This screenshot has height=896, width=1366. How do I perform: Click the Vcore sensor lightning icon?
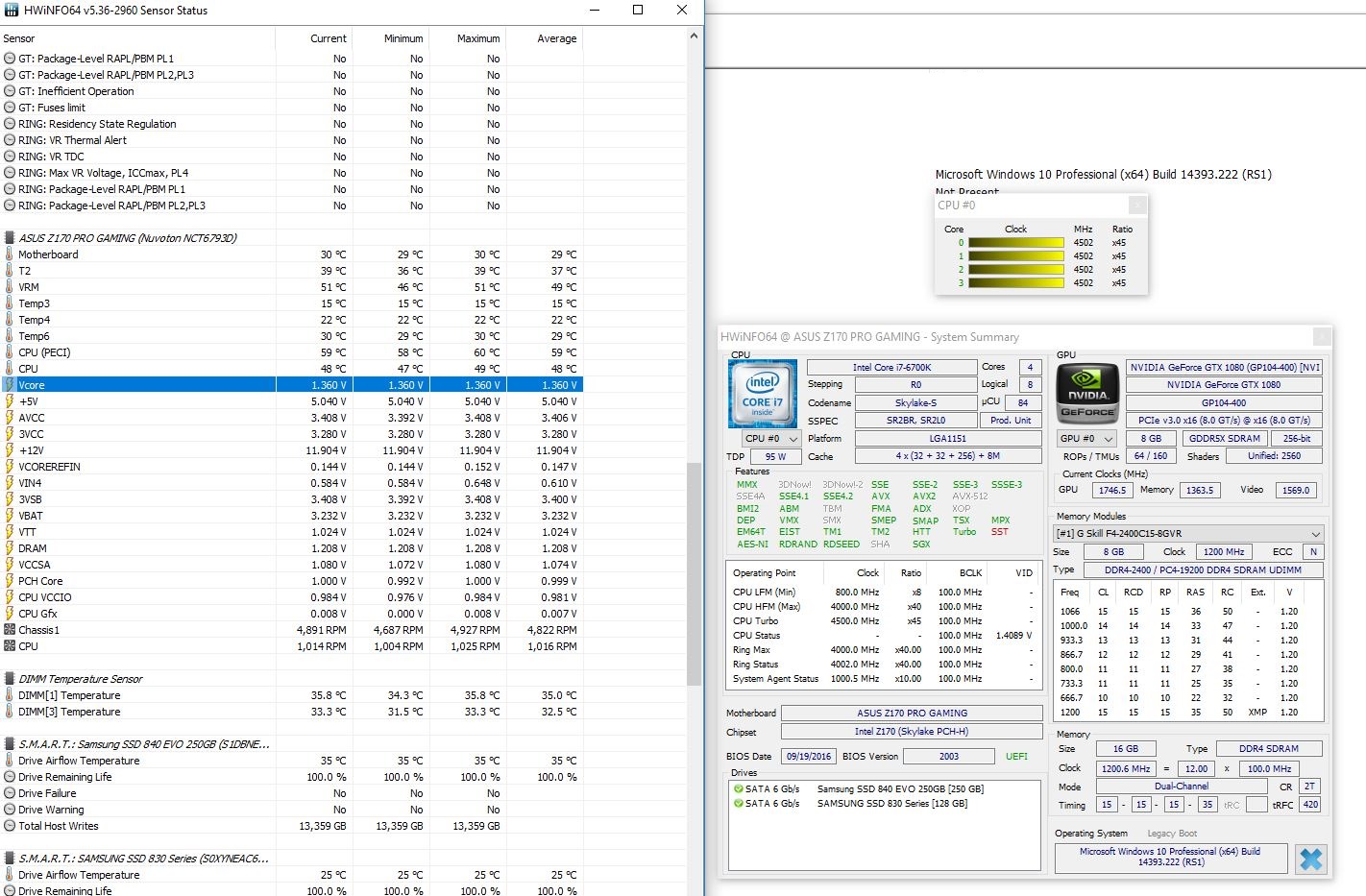point(10,385)
